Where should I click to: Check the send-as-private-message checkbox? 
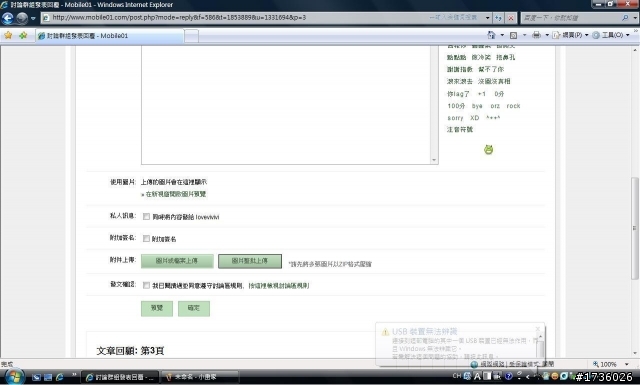tap(146, 216)
